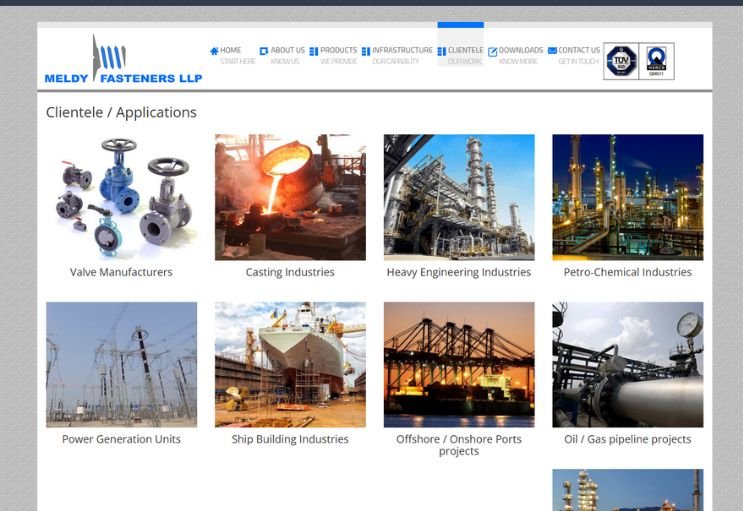Open the NABCB QM011 certification badge
This screenshot has width=743, height=511.
(656, 61)
